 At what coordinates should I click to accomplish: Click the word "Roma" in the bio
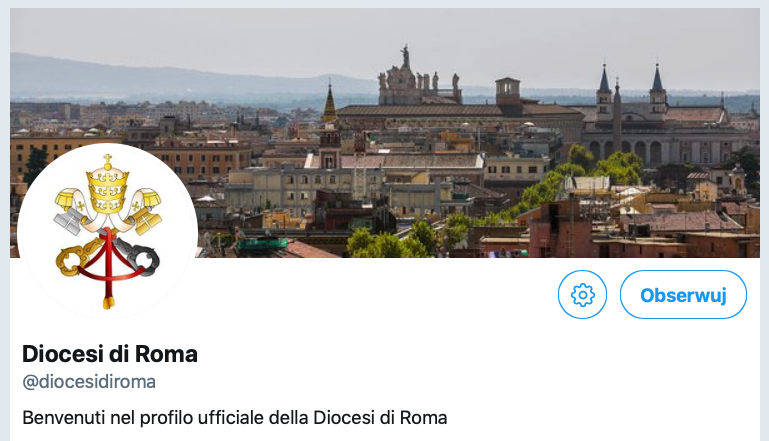(x=424, y=417)
